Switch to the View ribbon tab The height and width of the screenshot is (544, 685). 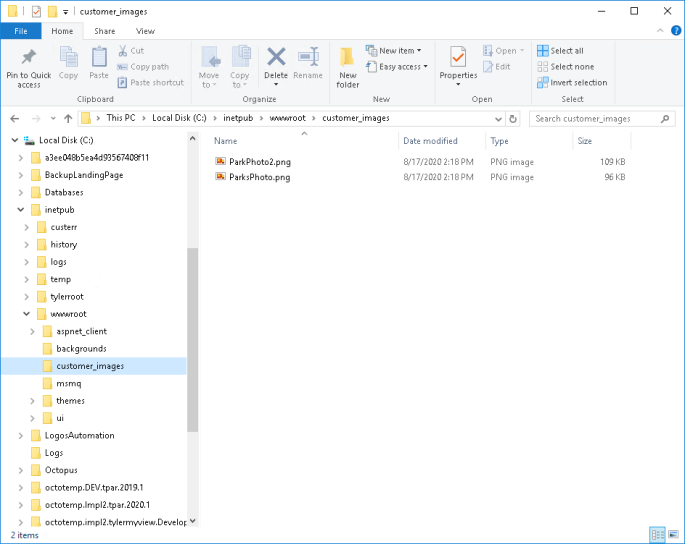point(145,31)
